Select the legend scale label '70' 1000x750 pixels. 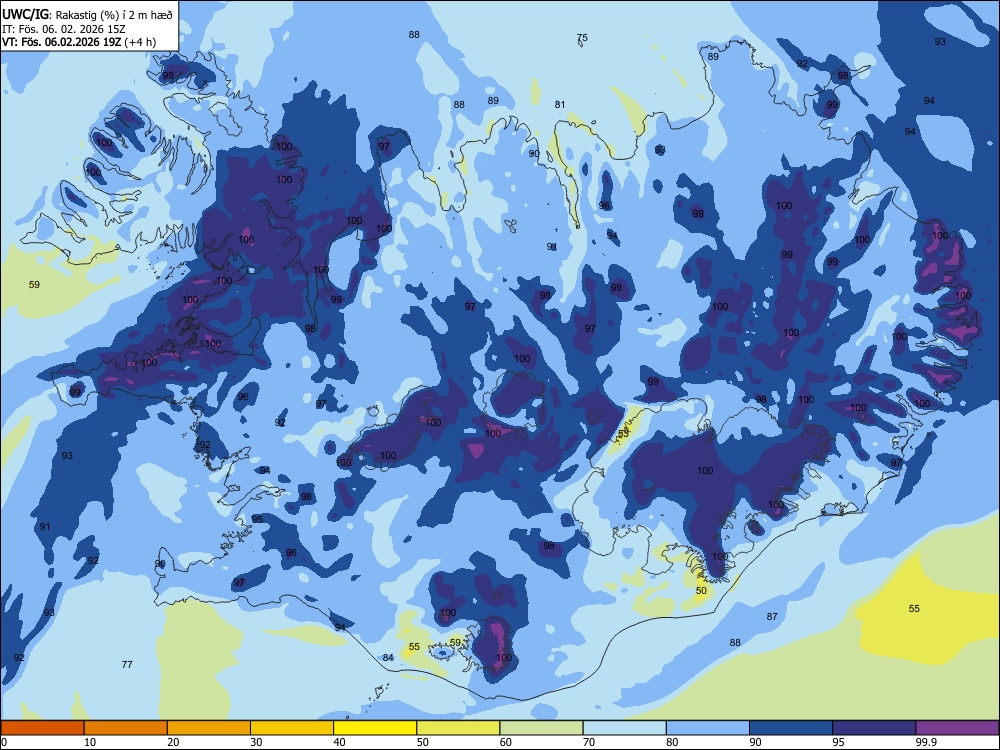tap(589, 742)
